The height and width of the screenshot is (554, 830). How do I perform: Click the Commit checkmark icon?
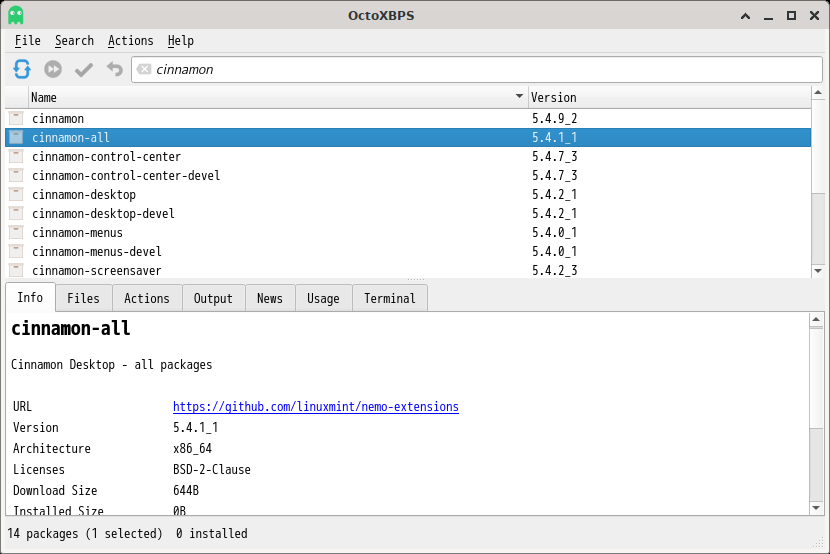tap(84, 69)
